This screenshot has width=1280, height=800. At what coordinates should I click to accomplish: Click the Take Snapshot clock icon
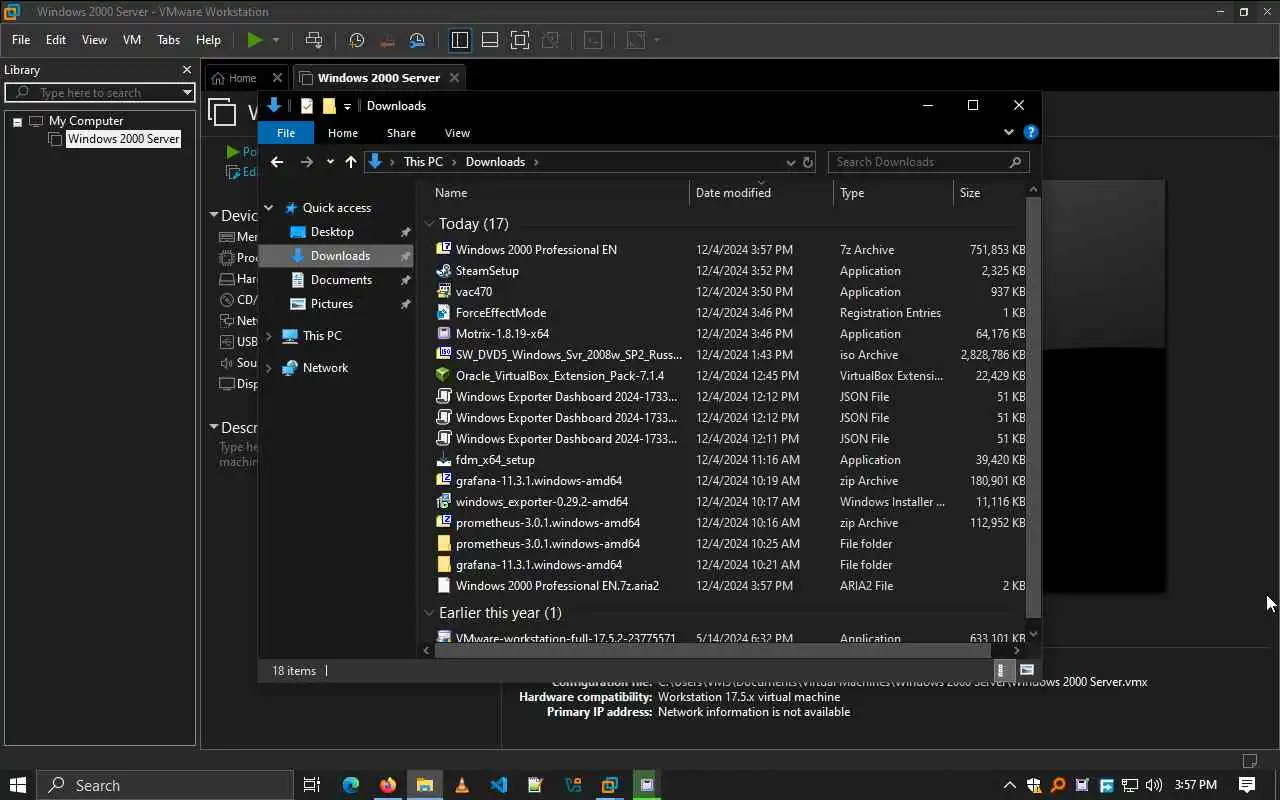point(357,40)
